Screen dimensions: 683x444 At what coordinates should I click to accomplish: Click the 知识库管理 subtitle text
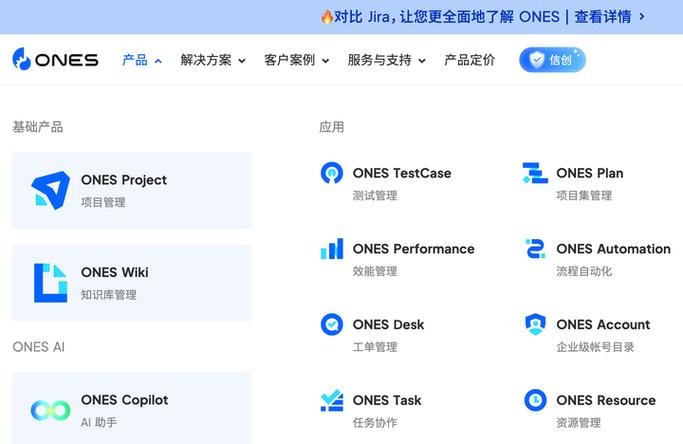click(x=108, y=295)
